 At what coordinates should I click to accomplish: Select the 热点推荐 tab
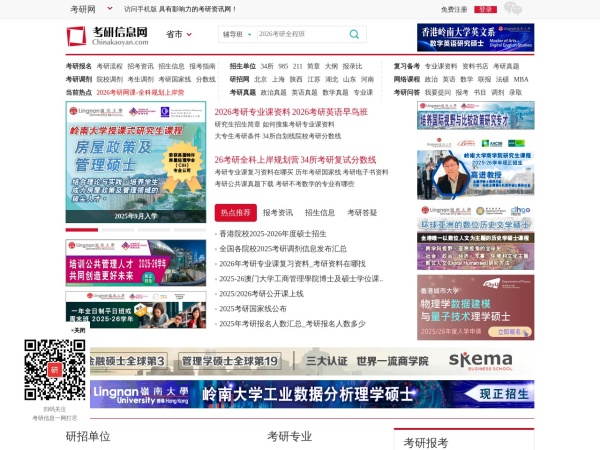click(x=235, y=213)
